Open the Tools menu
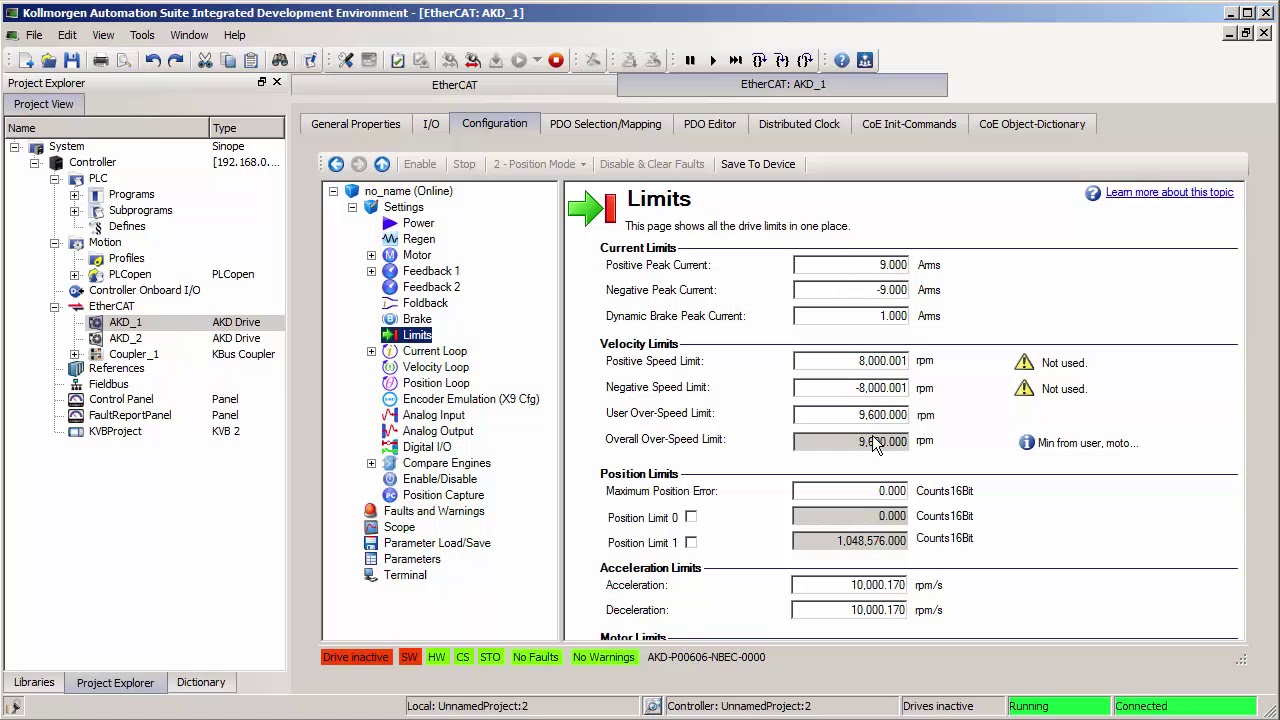 (x=142, y=35)
